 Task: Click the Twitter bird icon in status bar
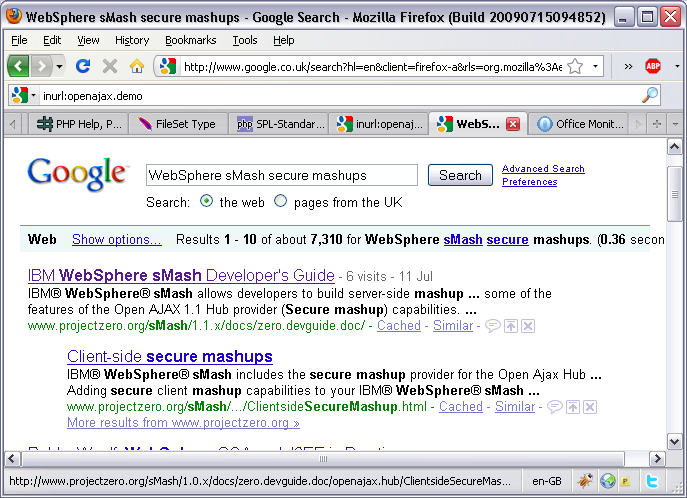(652, 481)
